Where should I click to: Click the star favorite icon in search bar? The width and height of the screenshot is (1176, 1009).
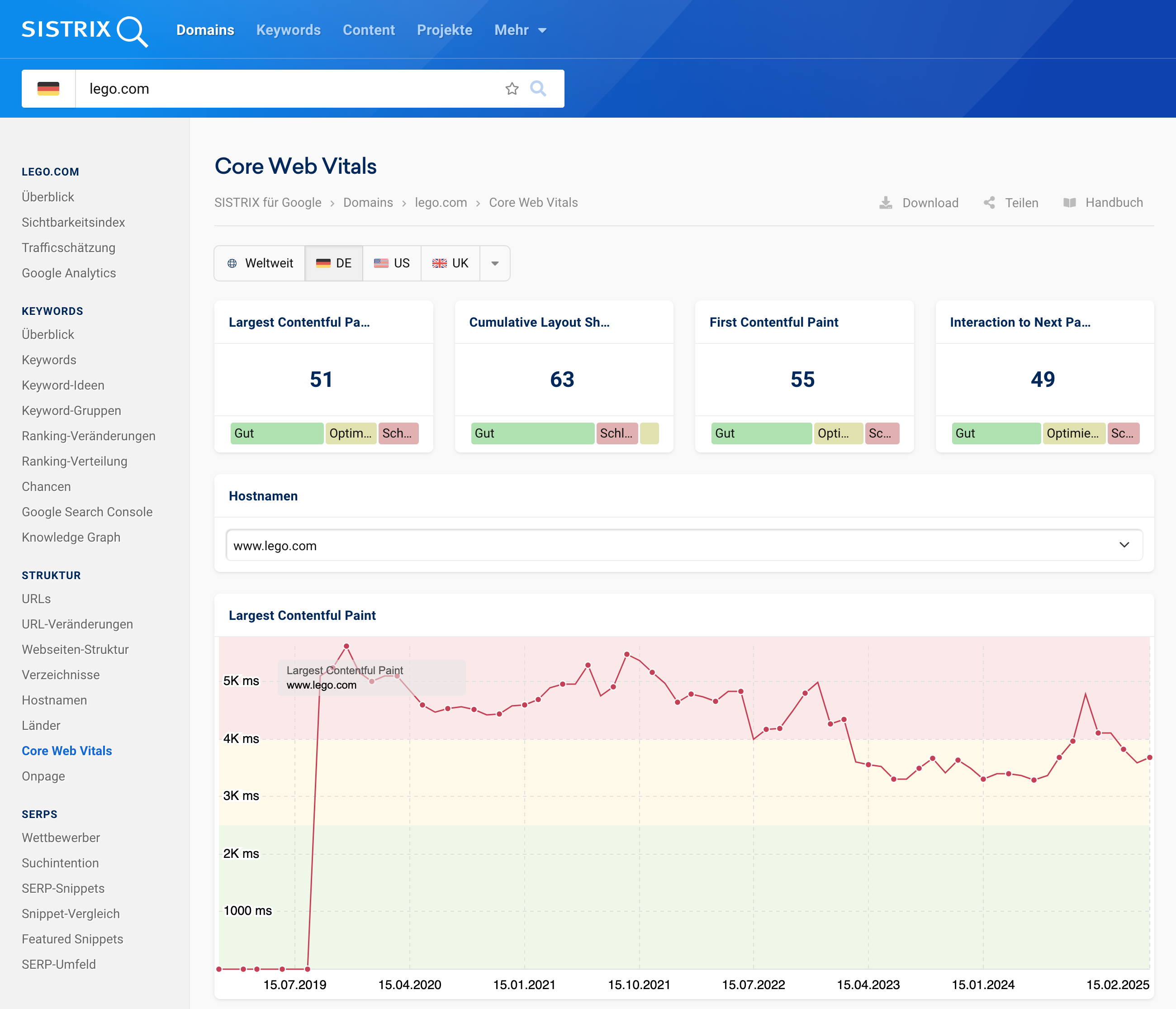512,89
